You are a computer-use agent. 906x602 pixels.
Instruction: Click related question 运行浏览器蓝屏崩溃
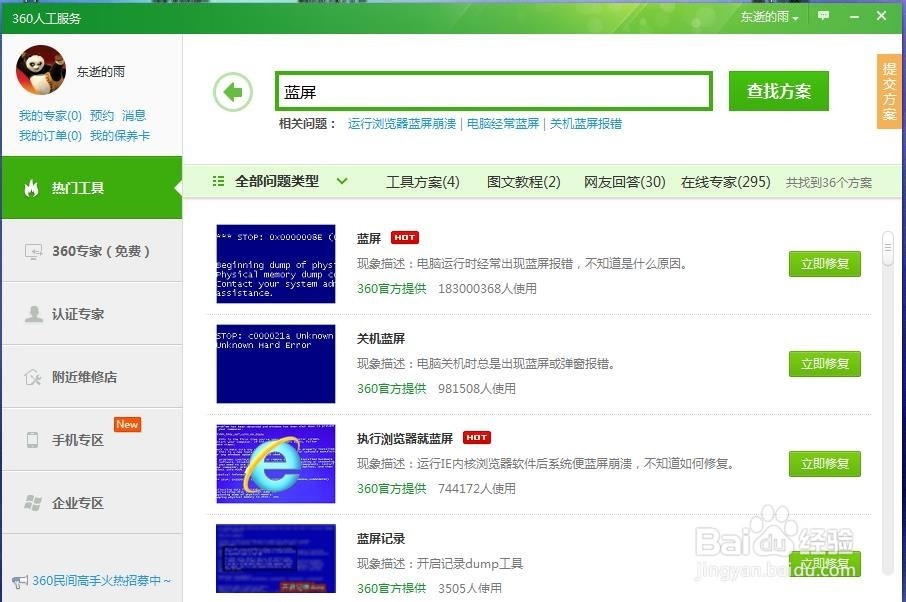tap(402, 124)
